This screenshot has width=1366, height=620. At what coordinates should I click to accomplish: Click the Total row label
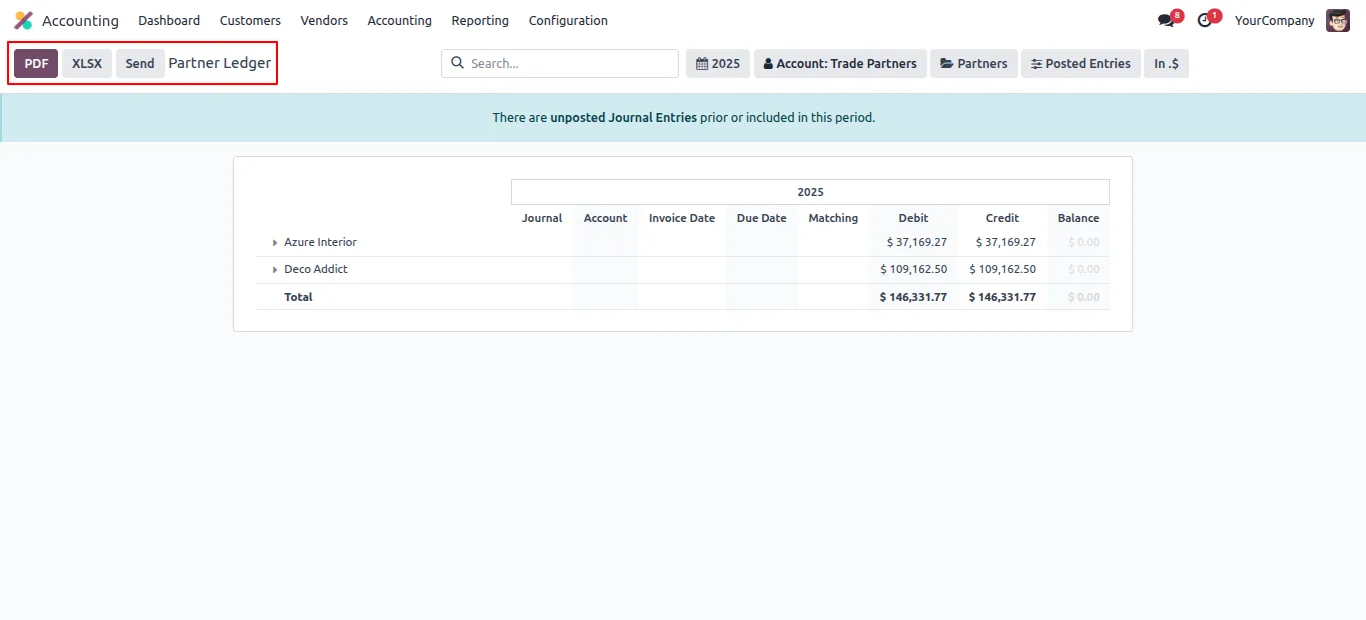coord(298,297)
